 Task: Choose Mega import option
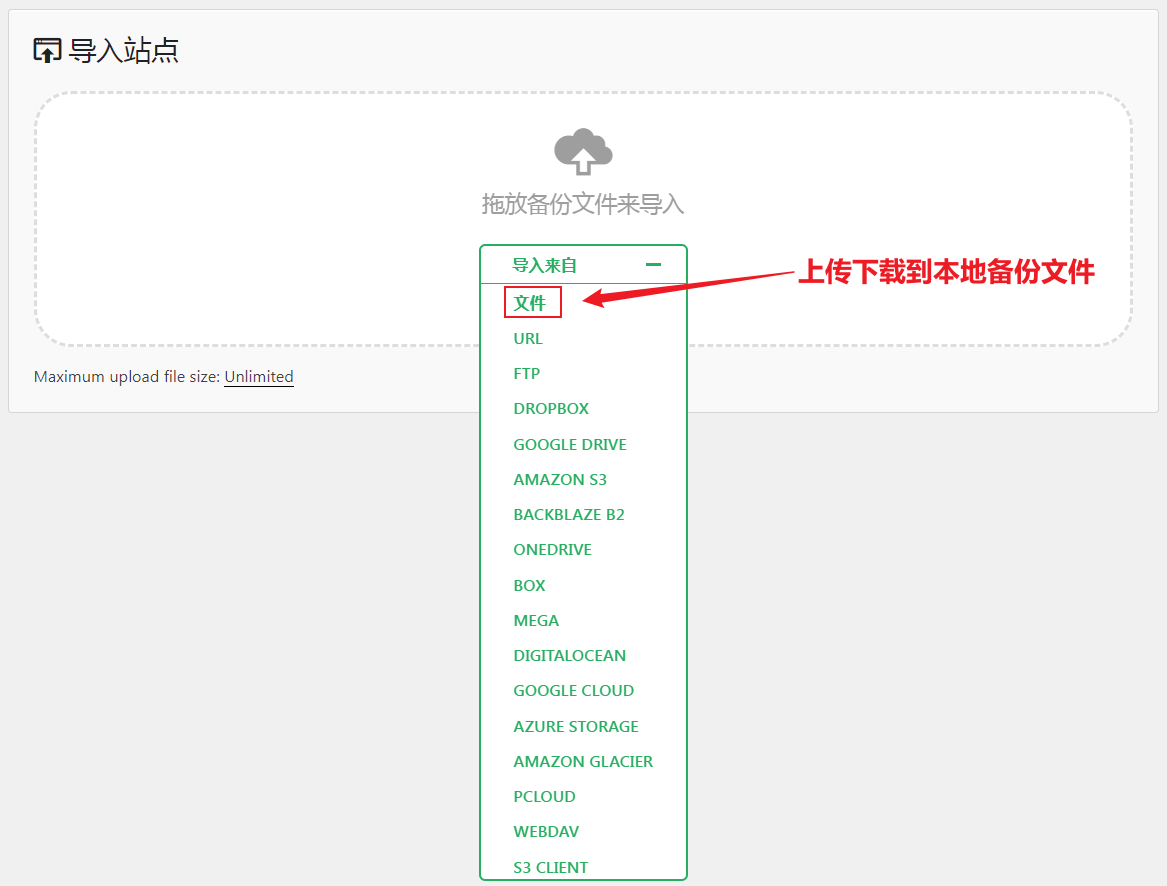click(x=536, y=620)
